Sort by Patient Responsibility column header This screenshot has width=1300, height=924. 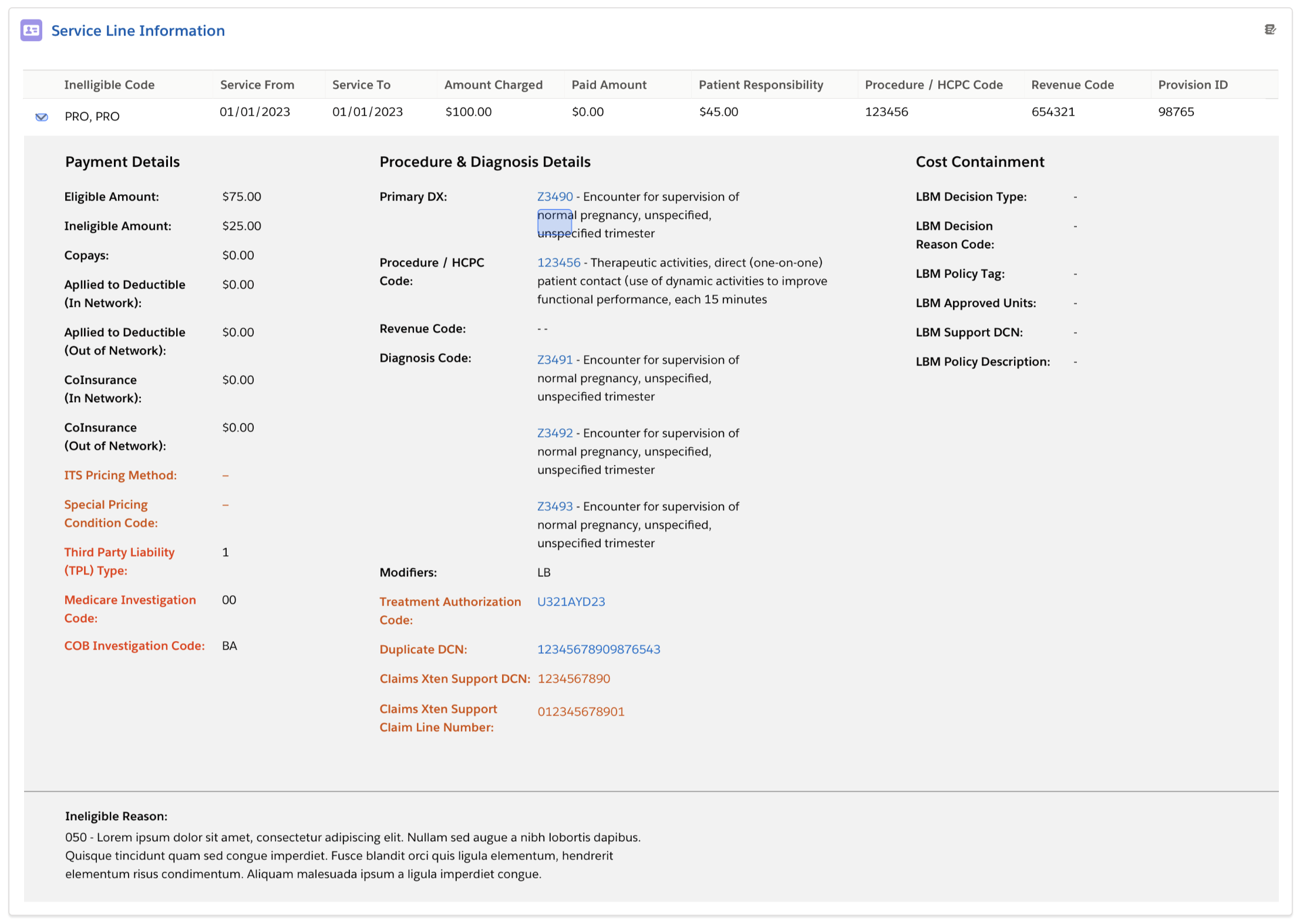coord(761,85)
